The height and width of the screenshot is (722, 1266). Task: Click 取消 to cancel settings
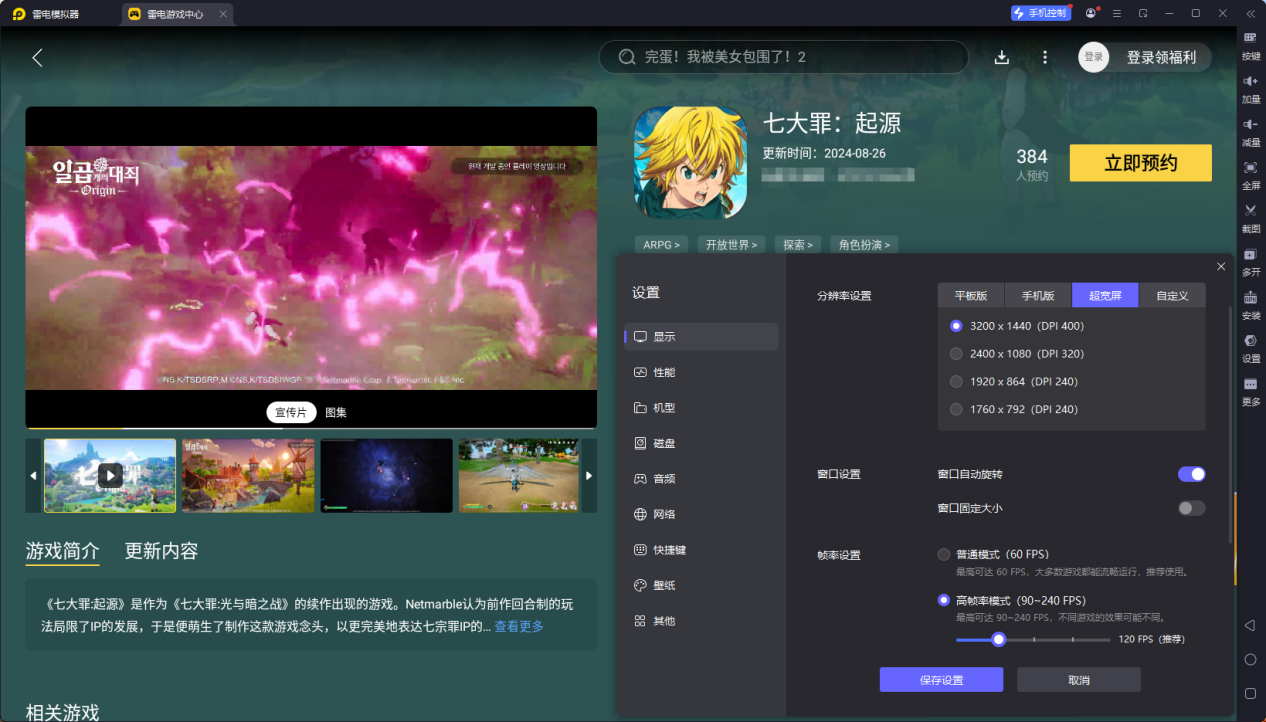point(1079,680)
